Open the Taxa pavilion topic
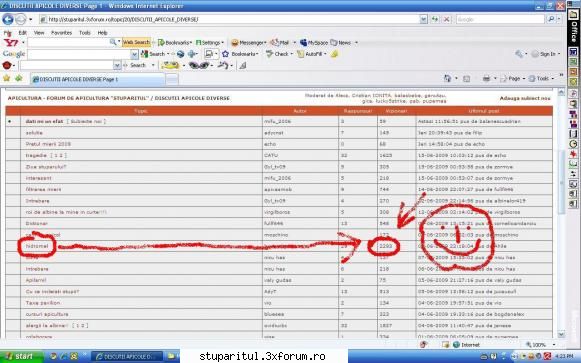This screenshot has width=581, height=363. coord(43,303)
